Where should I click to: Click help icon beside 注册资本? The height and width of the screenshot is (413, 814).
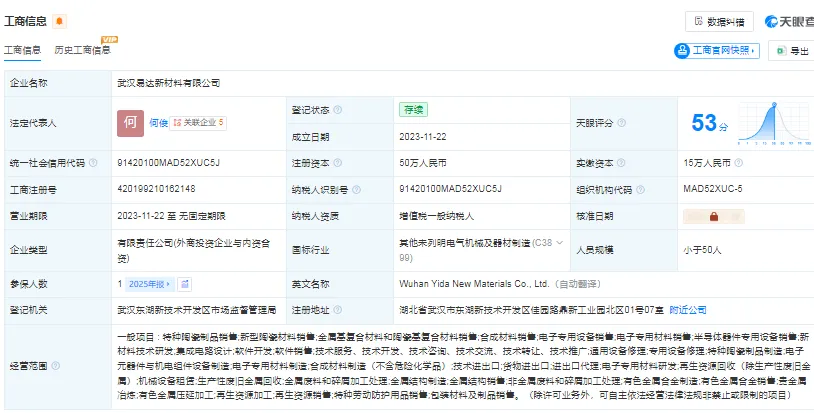tap(337, 163)
